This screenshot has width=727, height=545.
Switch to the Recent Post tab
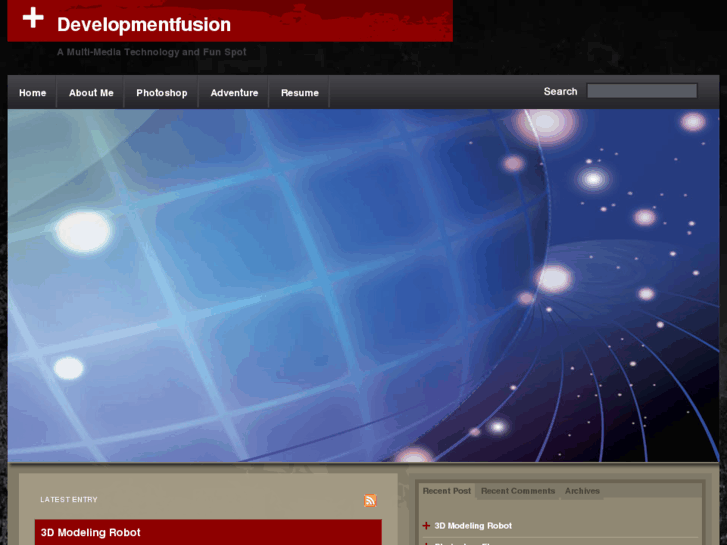[446, 491]
